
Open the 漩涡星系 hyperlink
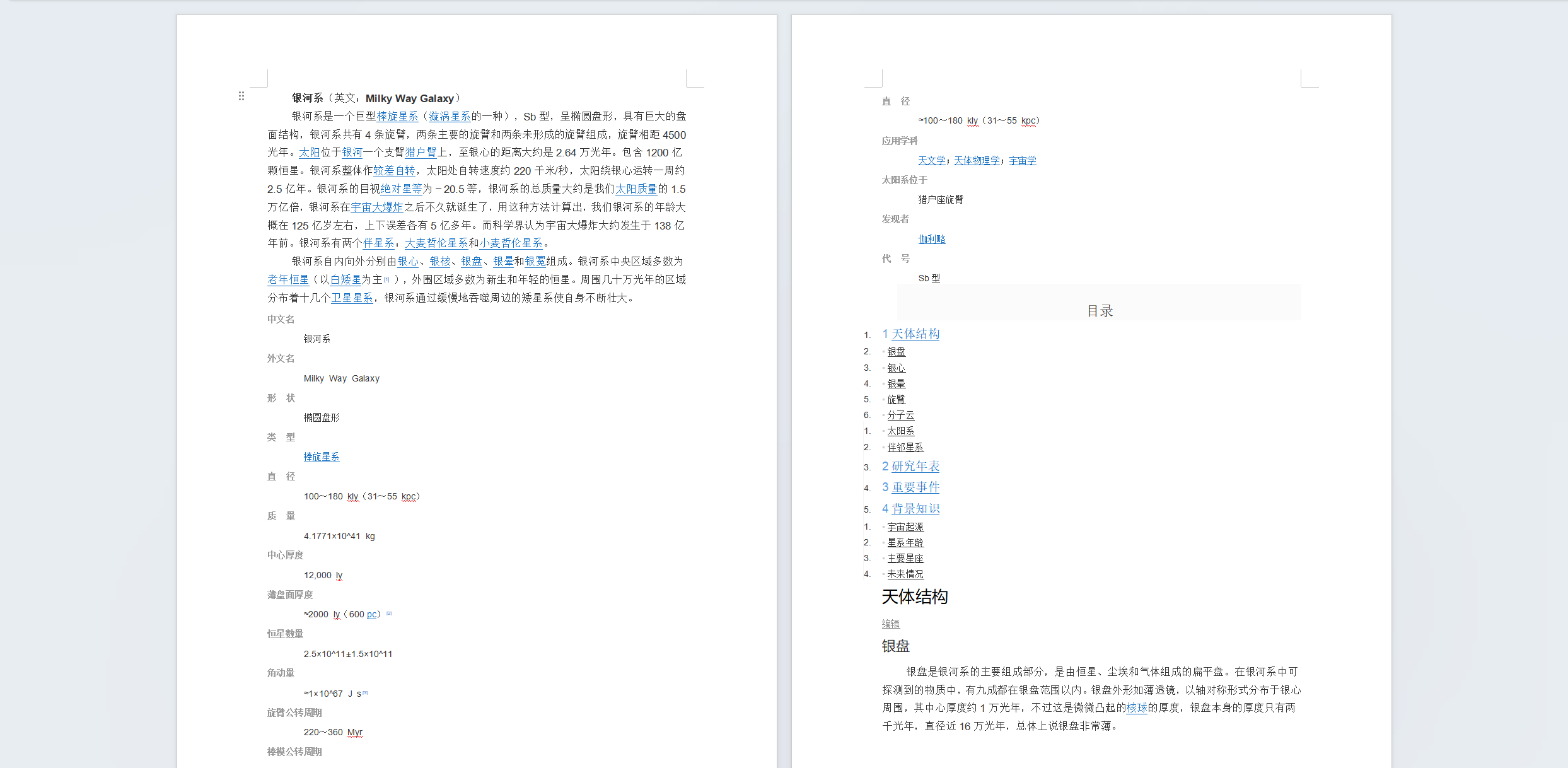point(449,116)
